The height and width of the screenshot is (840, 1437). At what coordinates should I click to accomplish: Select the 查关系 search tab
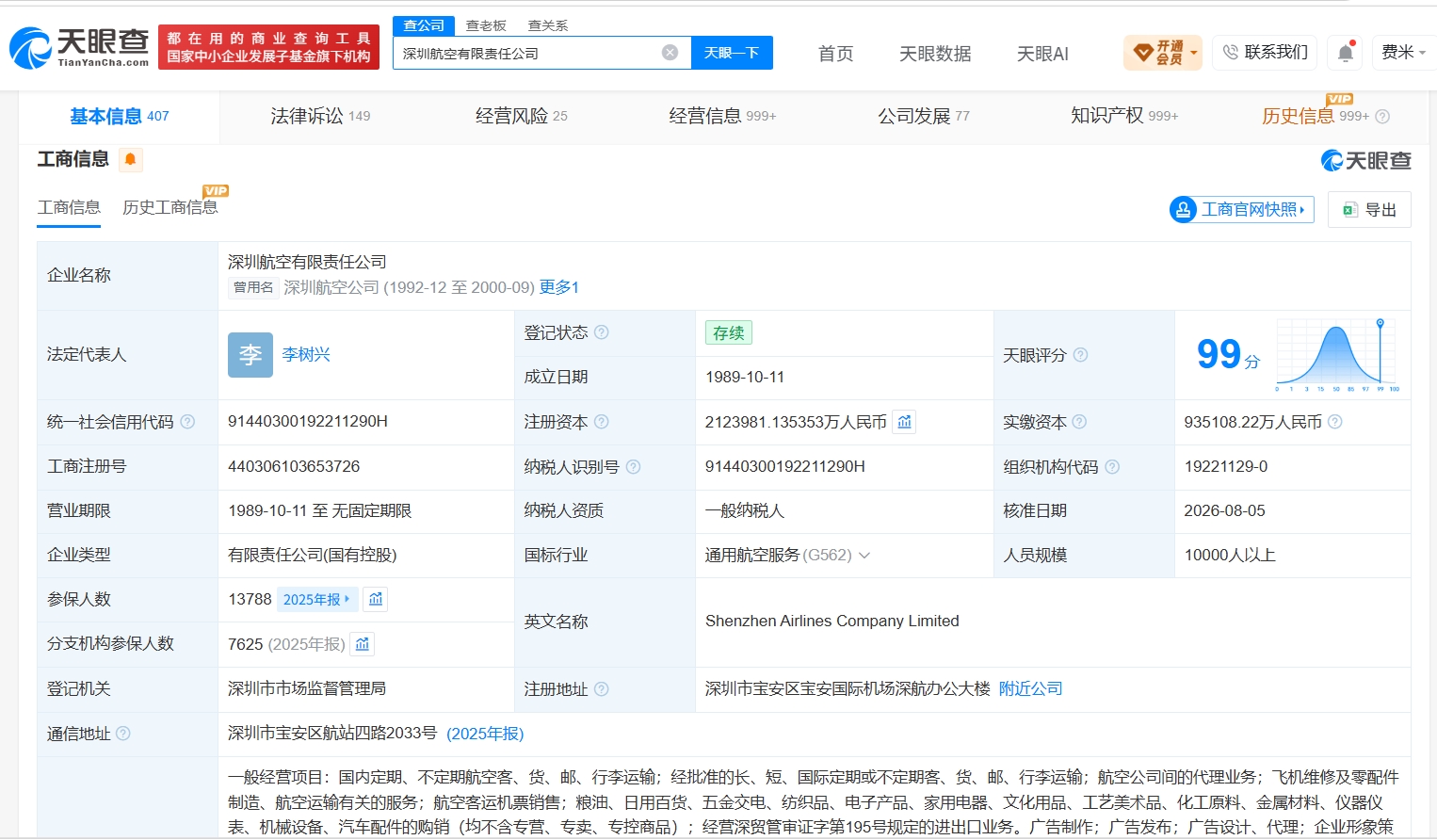(x=548, y=25)
